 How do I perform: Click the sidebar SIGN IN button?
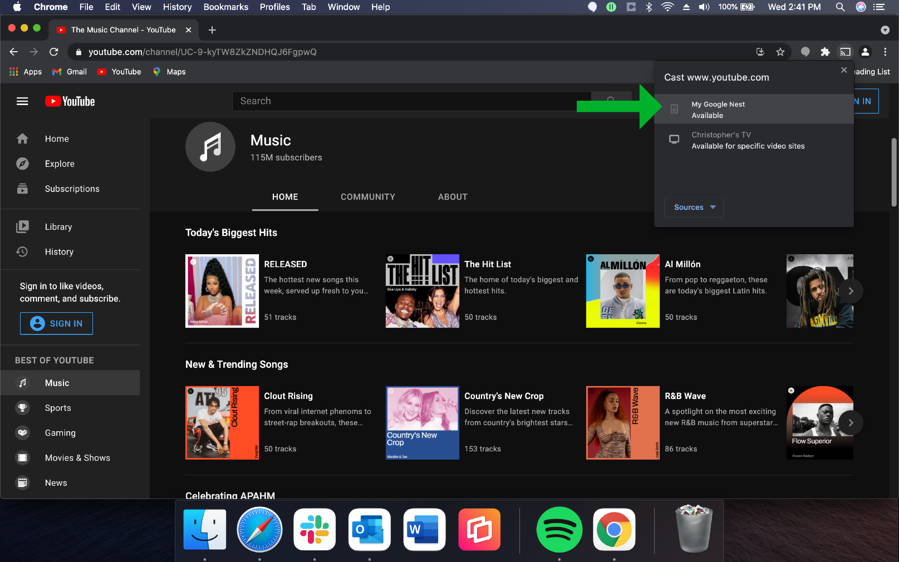tap(56, 323)
